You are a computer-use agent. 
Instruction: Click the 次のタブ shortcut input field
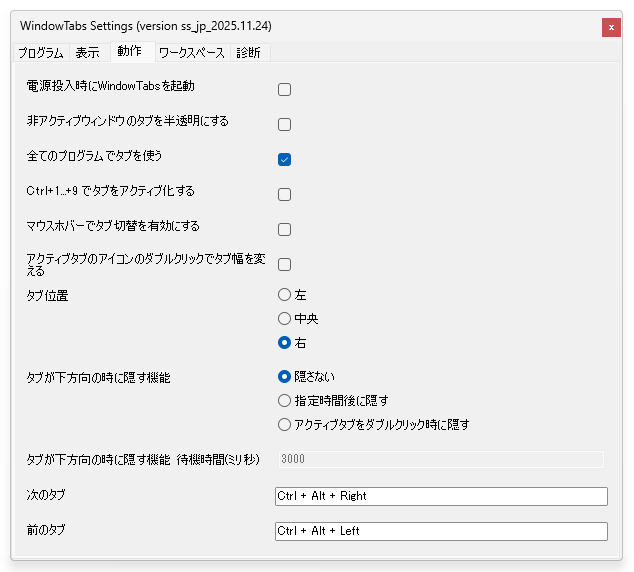(x=441, y=496)
